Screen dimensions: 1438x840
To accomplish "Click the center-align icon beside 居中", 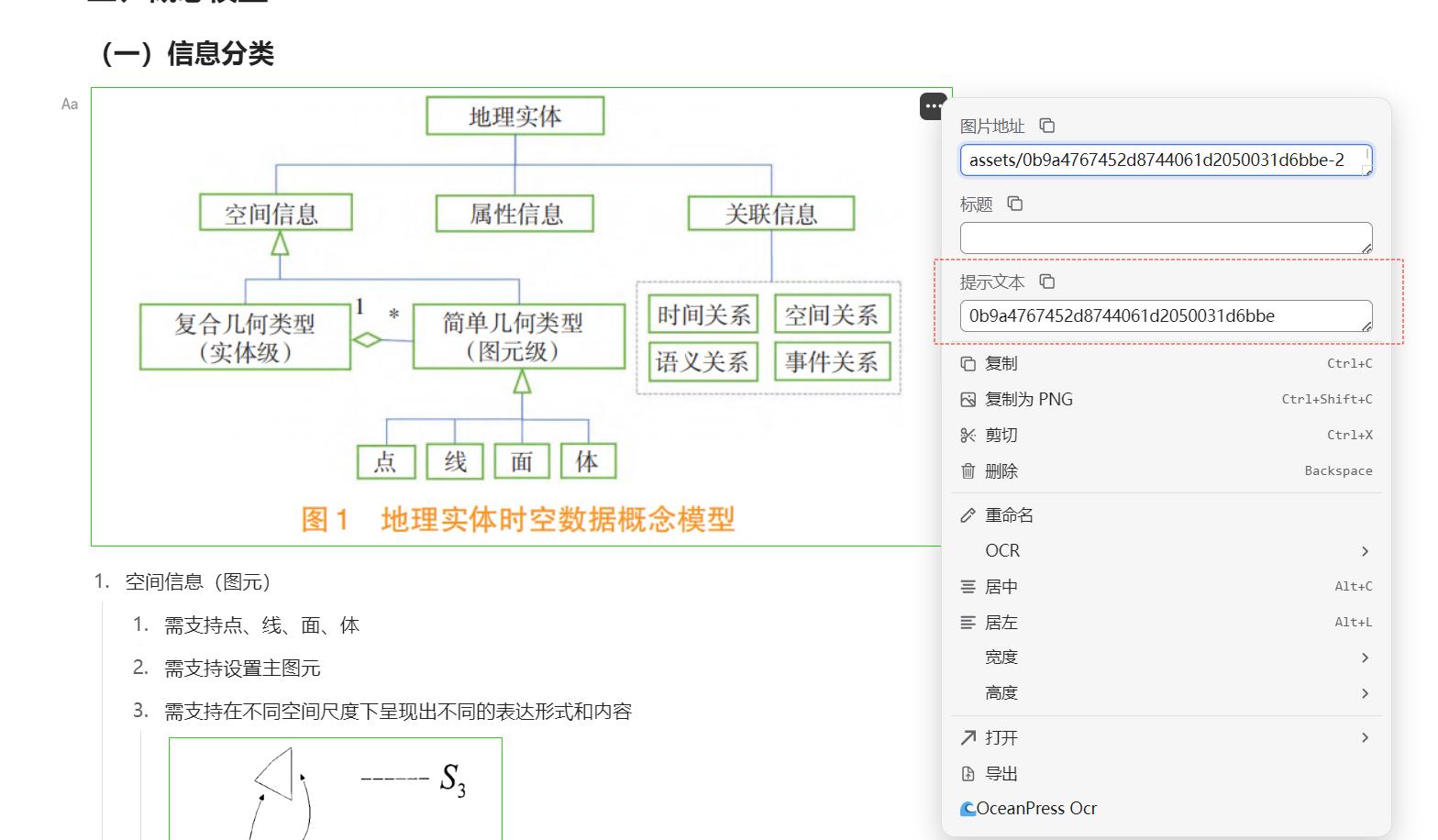I will click(x=968, y=587).
